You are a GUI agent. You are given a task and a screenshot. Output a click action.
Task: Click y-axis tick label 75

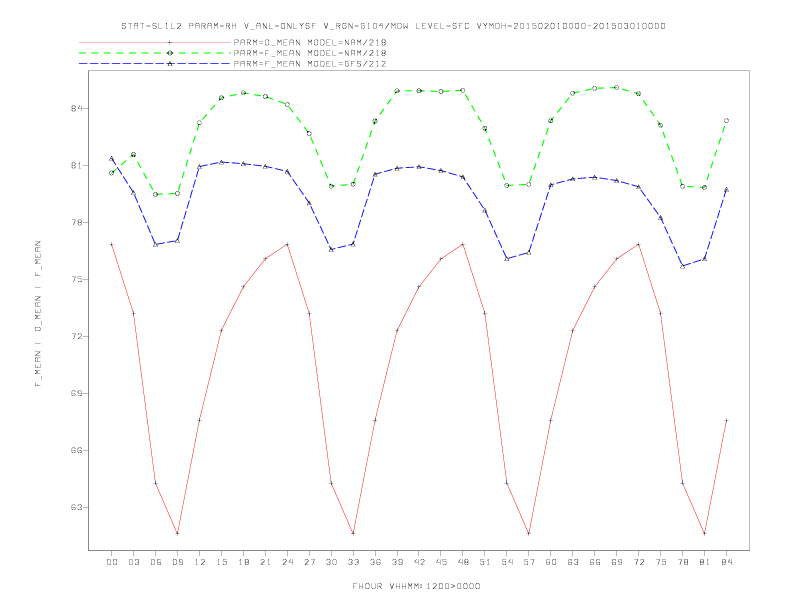(76, 280)
